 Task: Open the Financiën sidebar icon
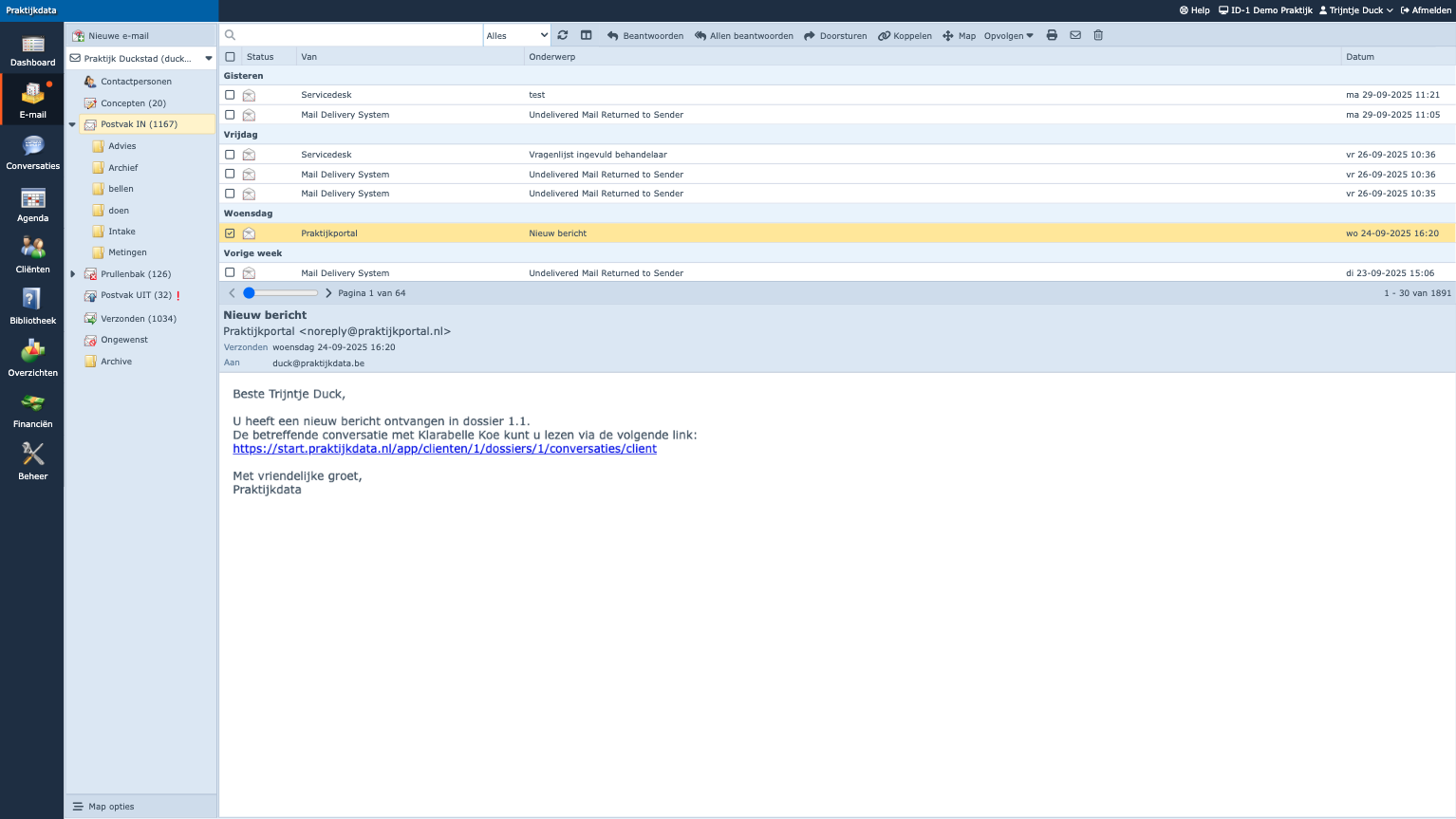coord(32,411)
